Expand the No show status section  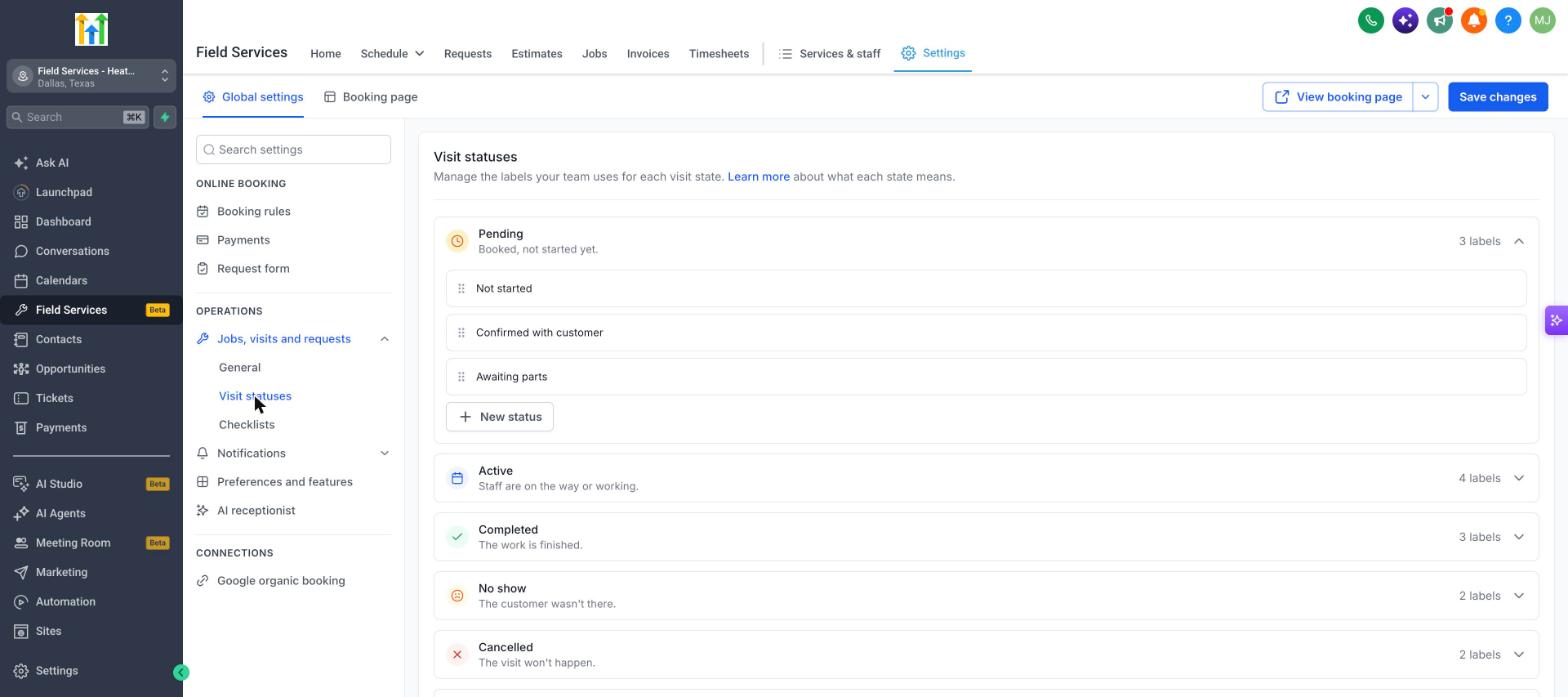[x=1518, y=596]
